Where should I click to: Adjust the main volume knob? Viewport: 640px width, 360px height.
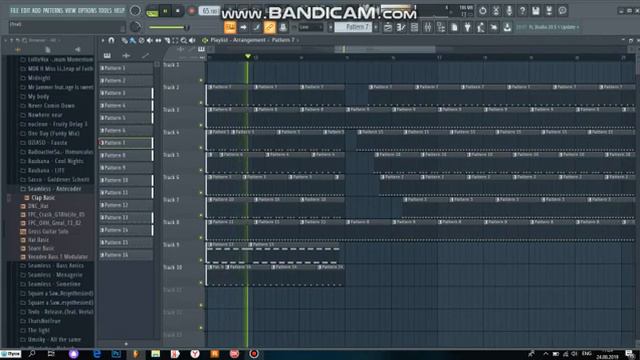click(135, 11)
